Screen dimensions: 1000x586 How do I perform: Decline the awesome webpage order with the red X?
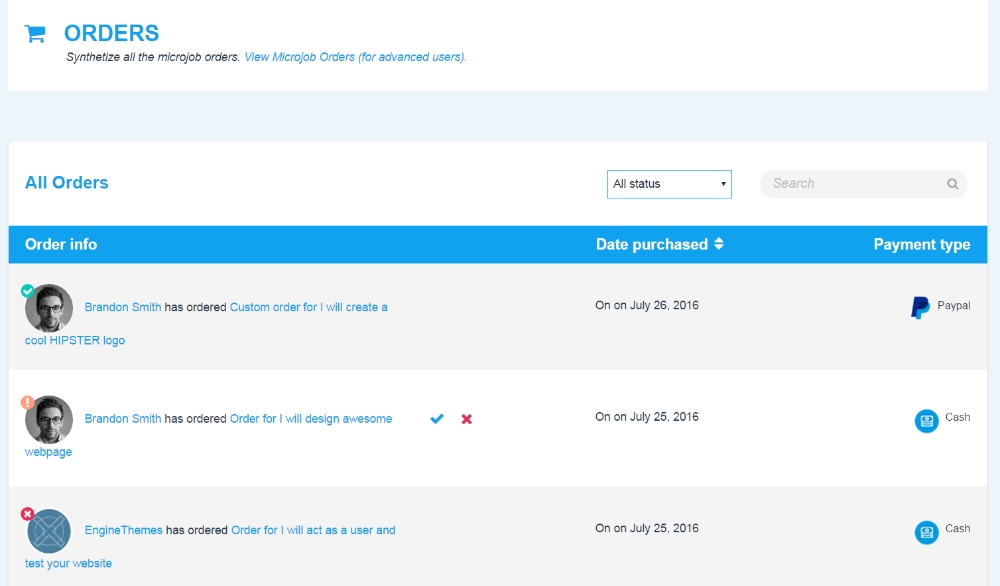coord(466,419)
